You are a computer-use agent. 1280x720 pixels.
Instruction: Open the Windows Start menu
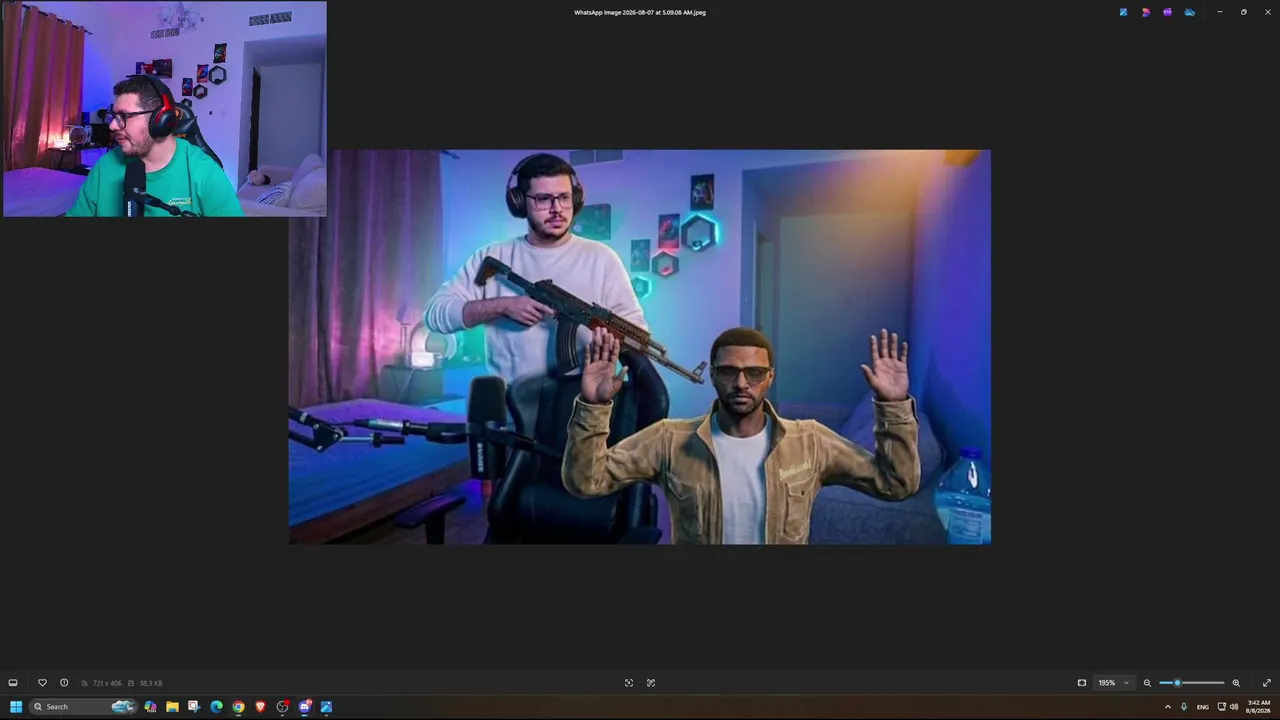tap(16, 707)
